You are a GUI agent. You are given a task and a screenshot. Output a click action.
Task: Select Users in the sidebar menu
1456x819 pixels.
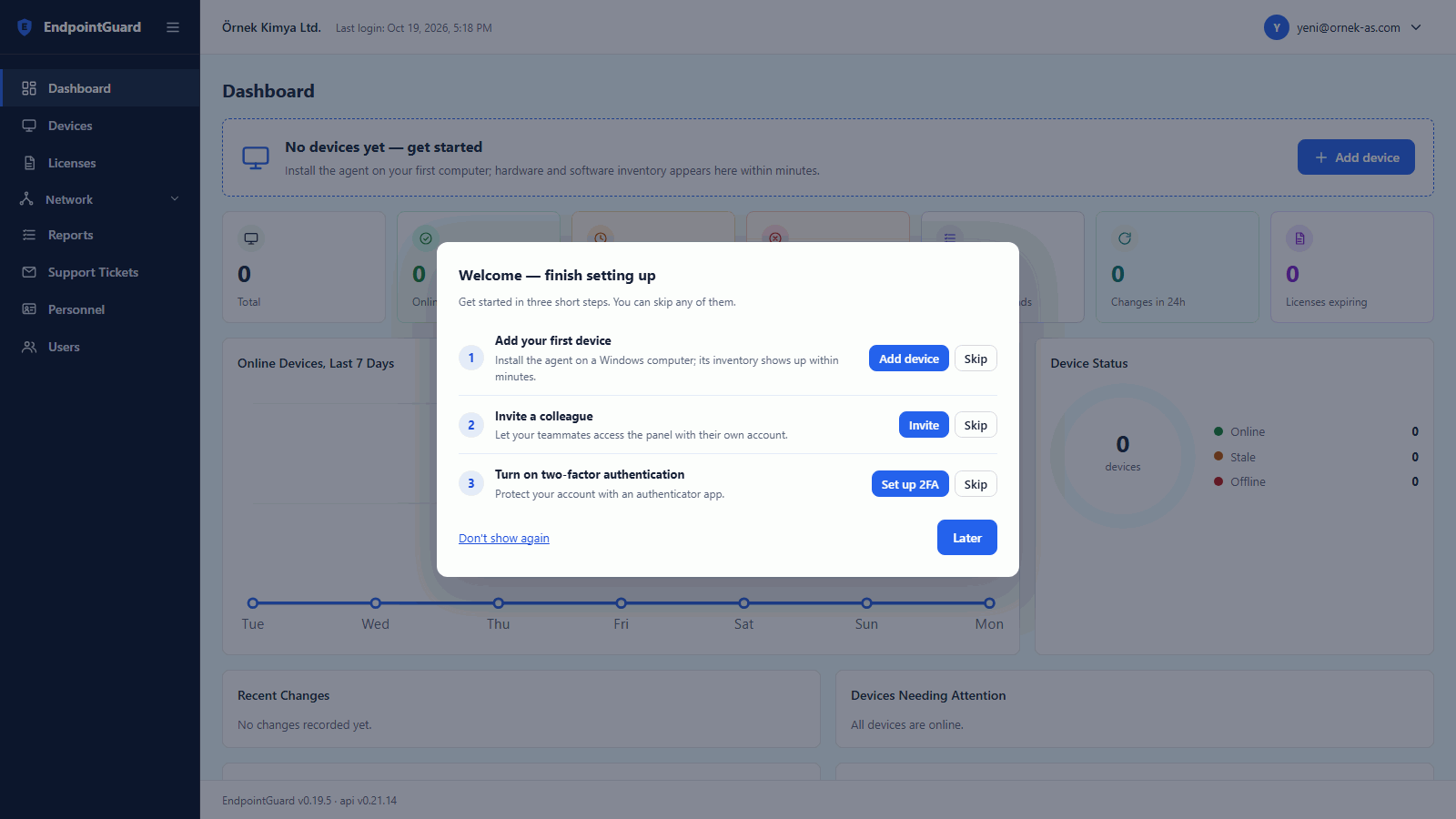(x=100, y=347)
